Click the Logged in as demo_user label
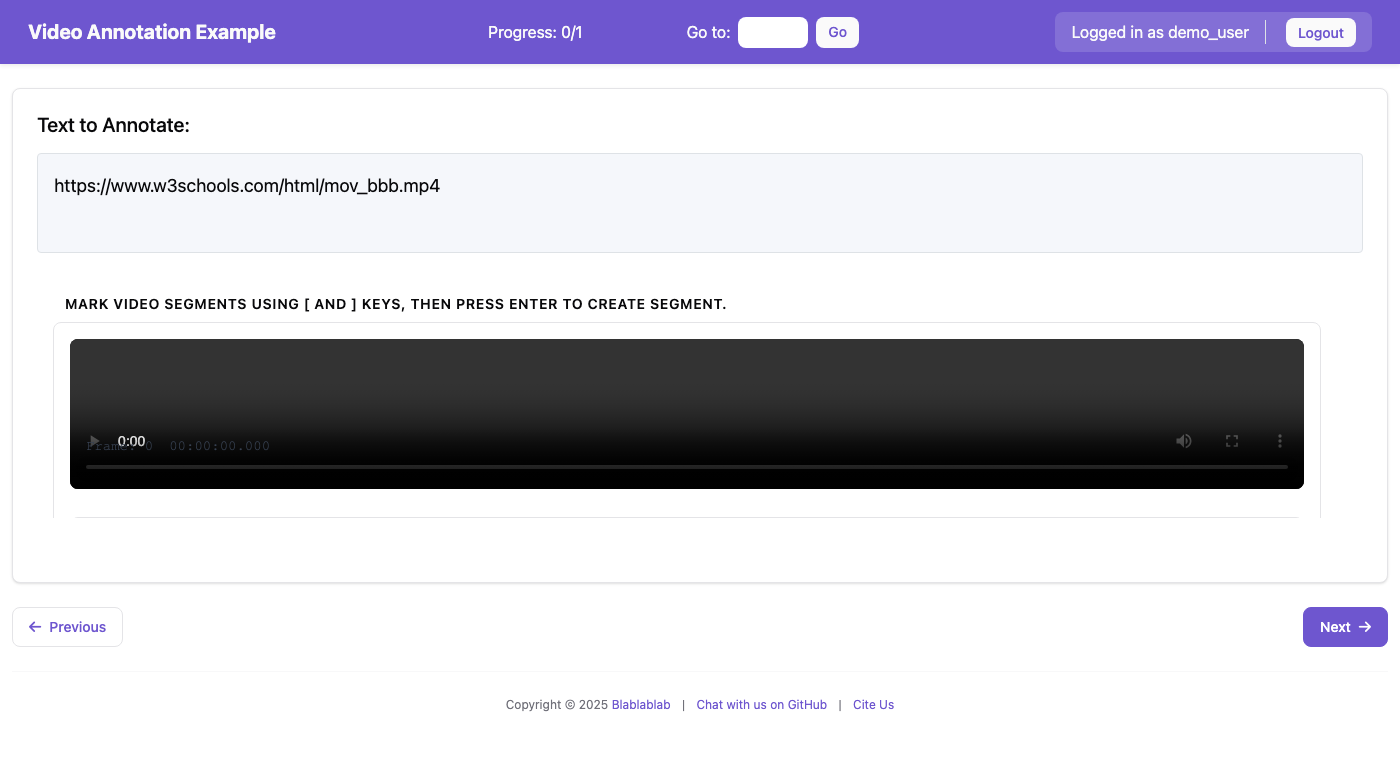The image size is (1400, 761). 1160,32
